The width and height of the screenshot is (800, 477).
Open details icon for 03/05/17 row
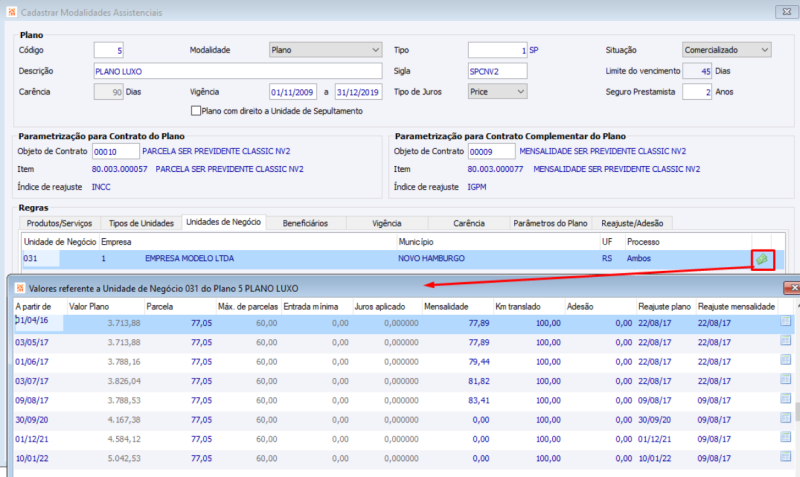click(786, 342)
